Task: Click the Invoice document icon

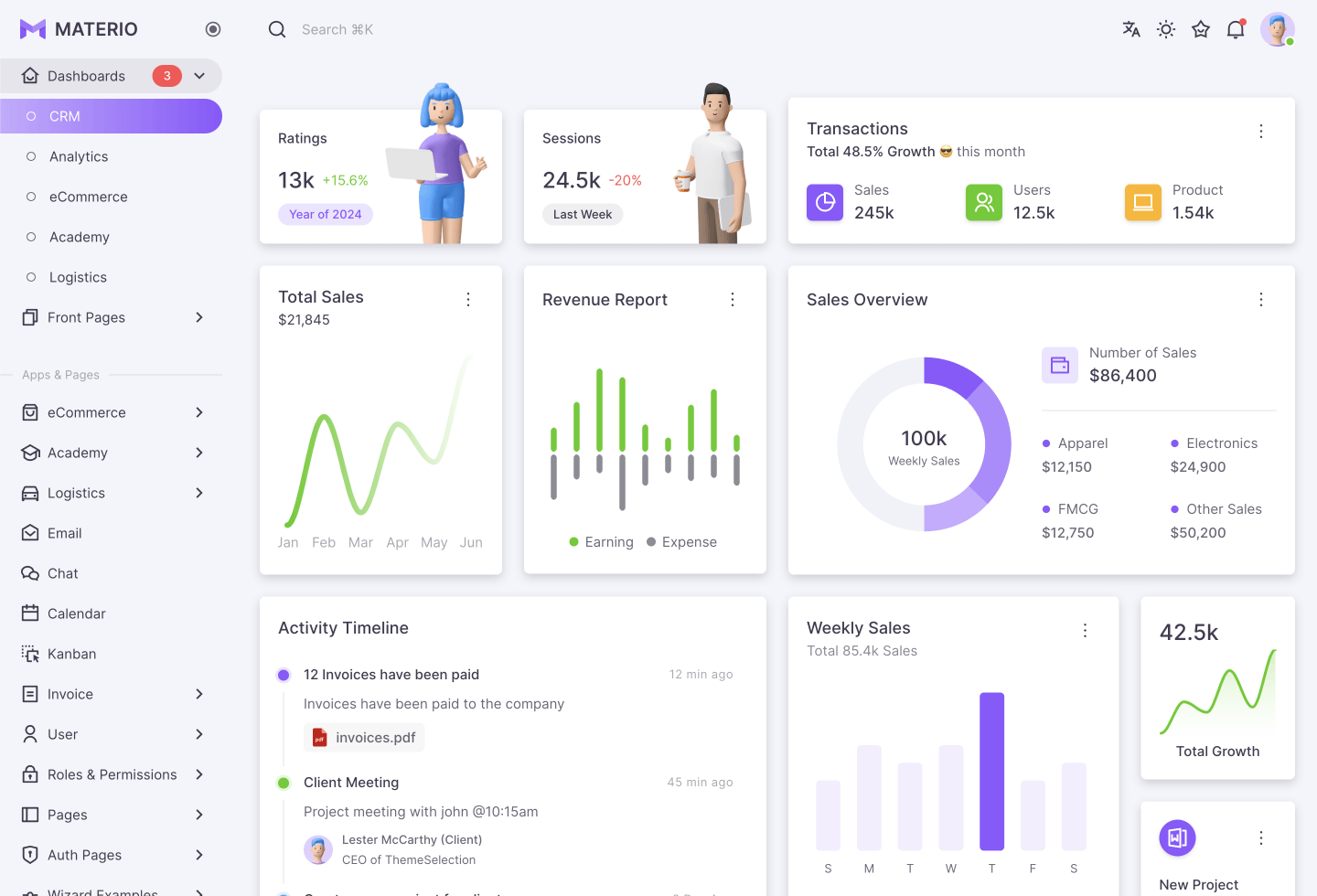Action: pyautogui.click(x=30, y=694)
